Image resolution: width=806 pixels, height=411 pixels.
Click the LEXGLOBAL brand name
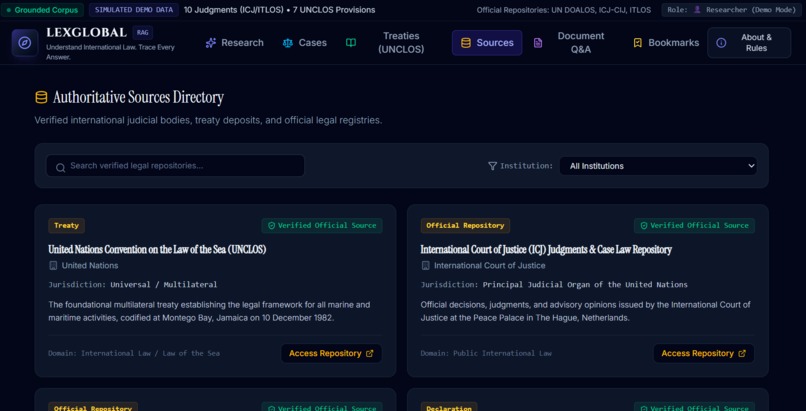(x=86, y=33)
